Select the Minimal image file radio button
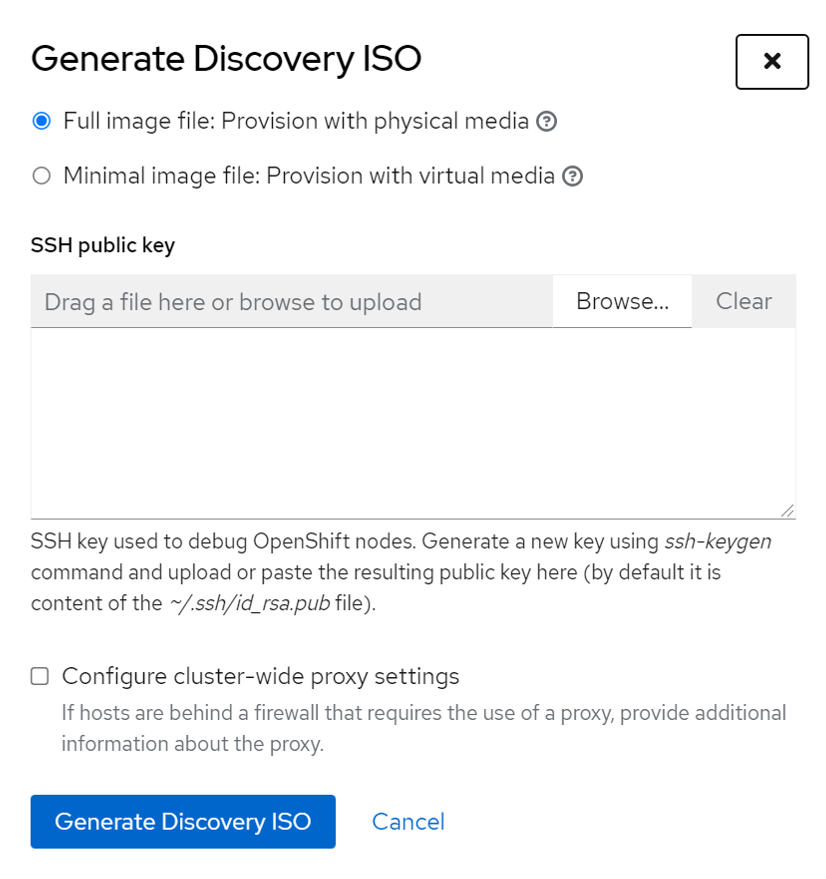This screenshot has width=826, height=879. [41, 177]
